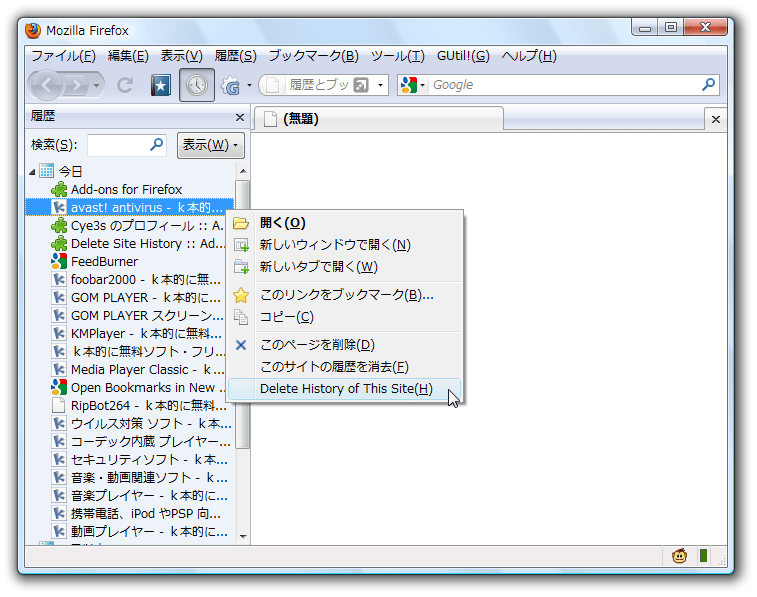Click the green bar status bar icon
This screenshot has width=757, height=597.
click(x=703, y=556)
